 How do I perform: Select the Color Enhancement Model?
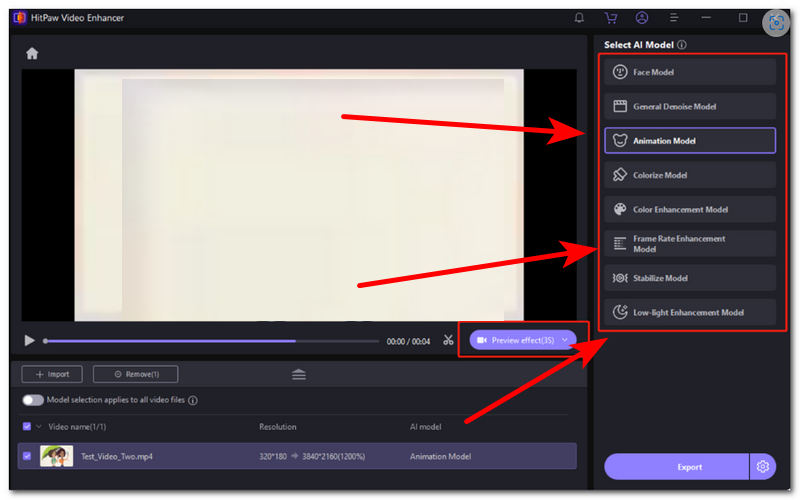pos(690,209)
